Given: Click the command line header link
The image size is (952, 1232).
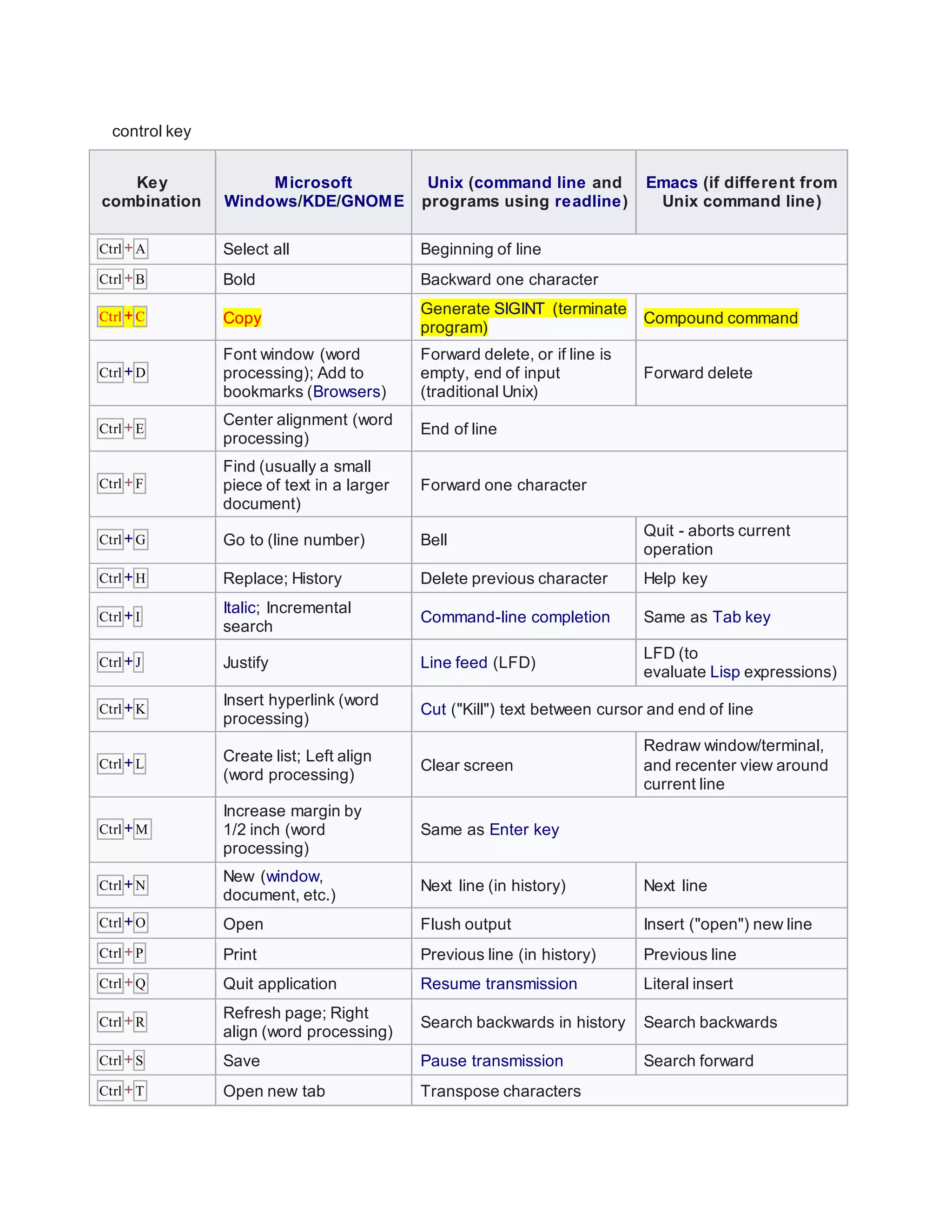Looking at the screenshot, I should [529, 182].
